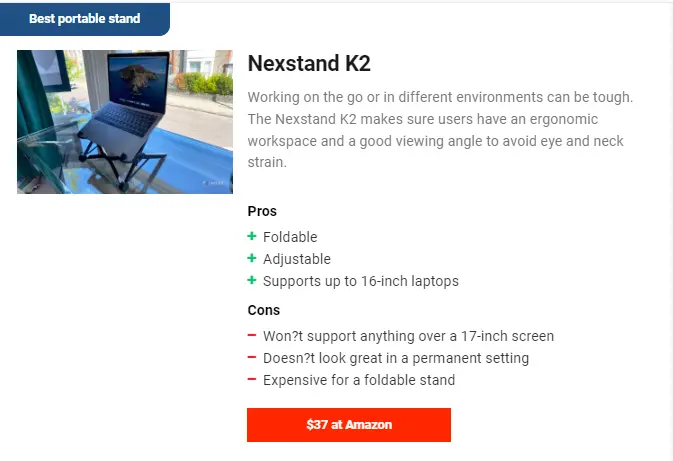Viewport: 673px width, 461px height.
Task: Click the Pros heading
Action: coord(262,211)
